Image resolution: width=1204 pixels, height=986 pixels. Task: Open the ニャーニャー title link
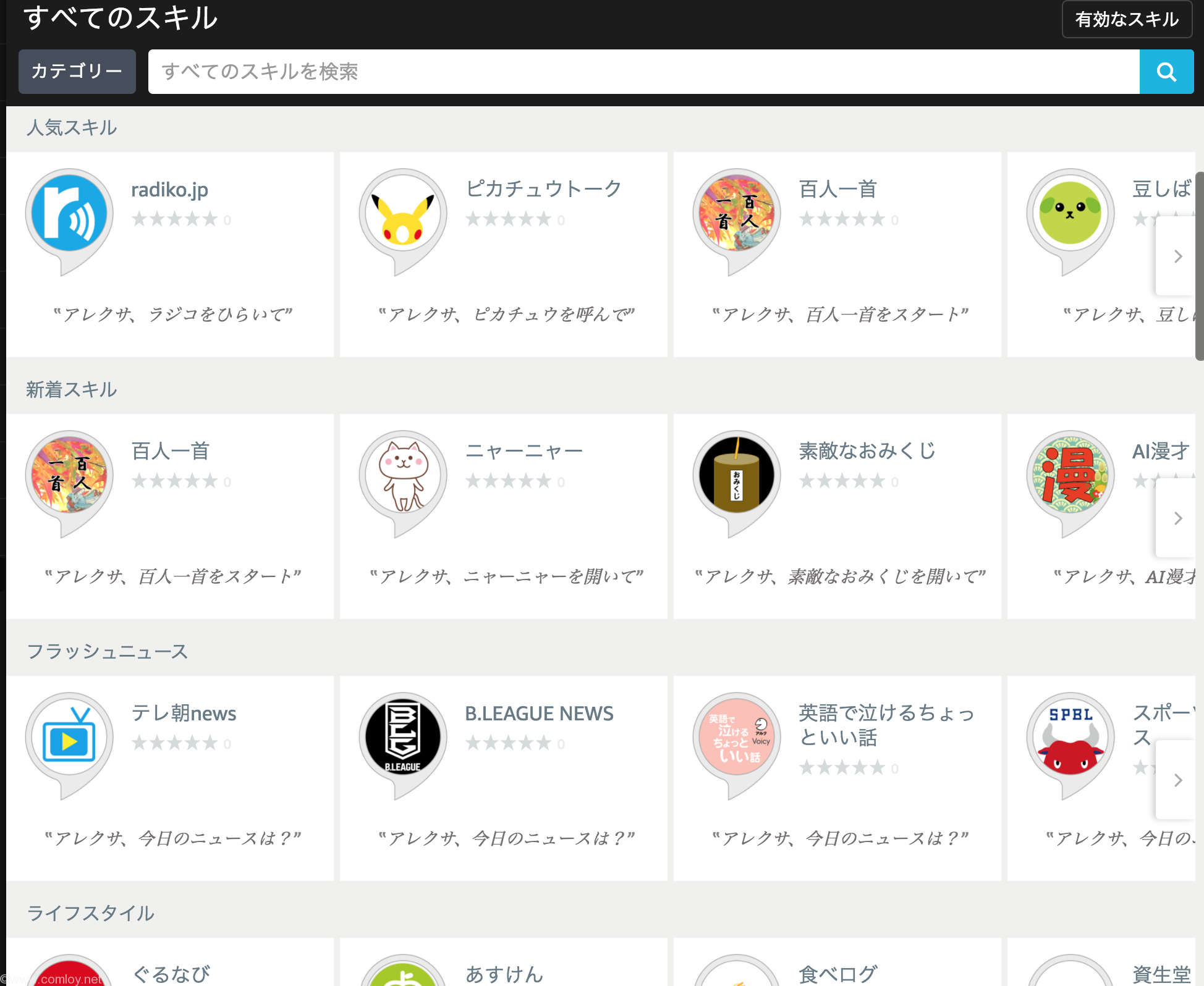pyautogui.click(x=524, y=450)
